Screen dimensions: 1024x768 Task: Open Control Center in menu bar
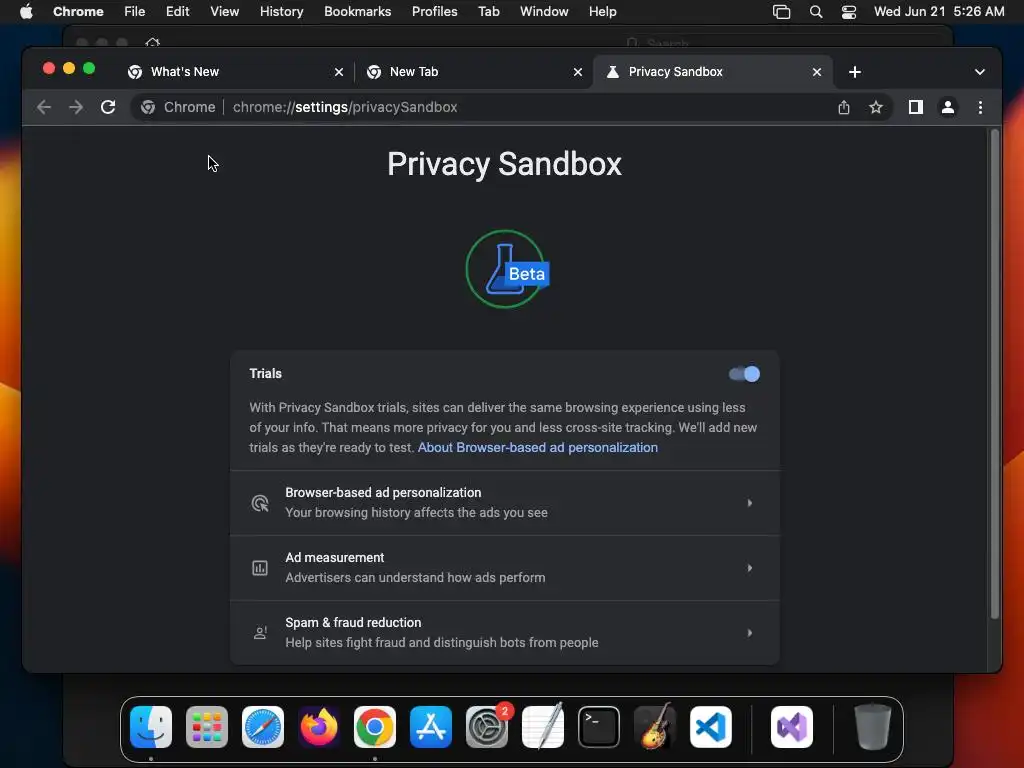pos(848,11)
